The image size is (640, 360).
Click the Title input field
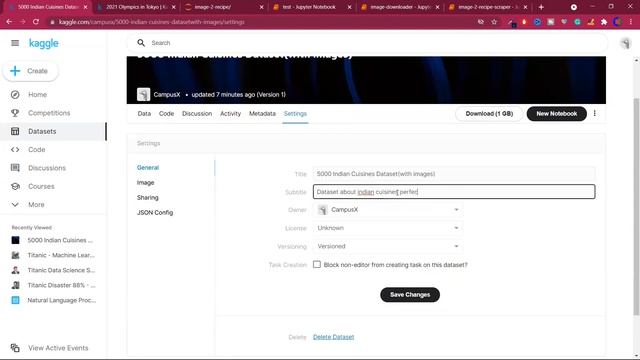[x=454, y=174]
